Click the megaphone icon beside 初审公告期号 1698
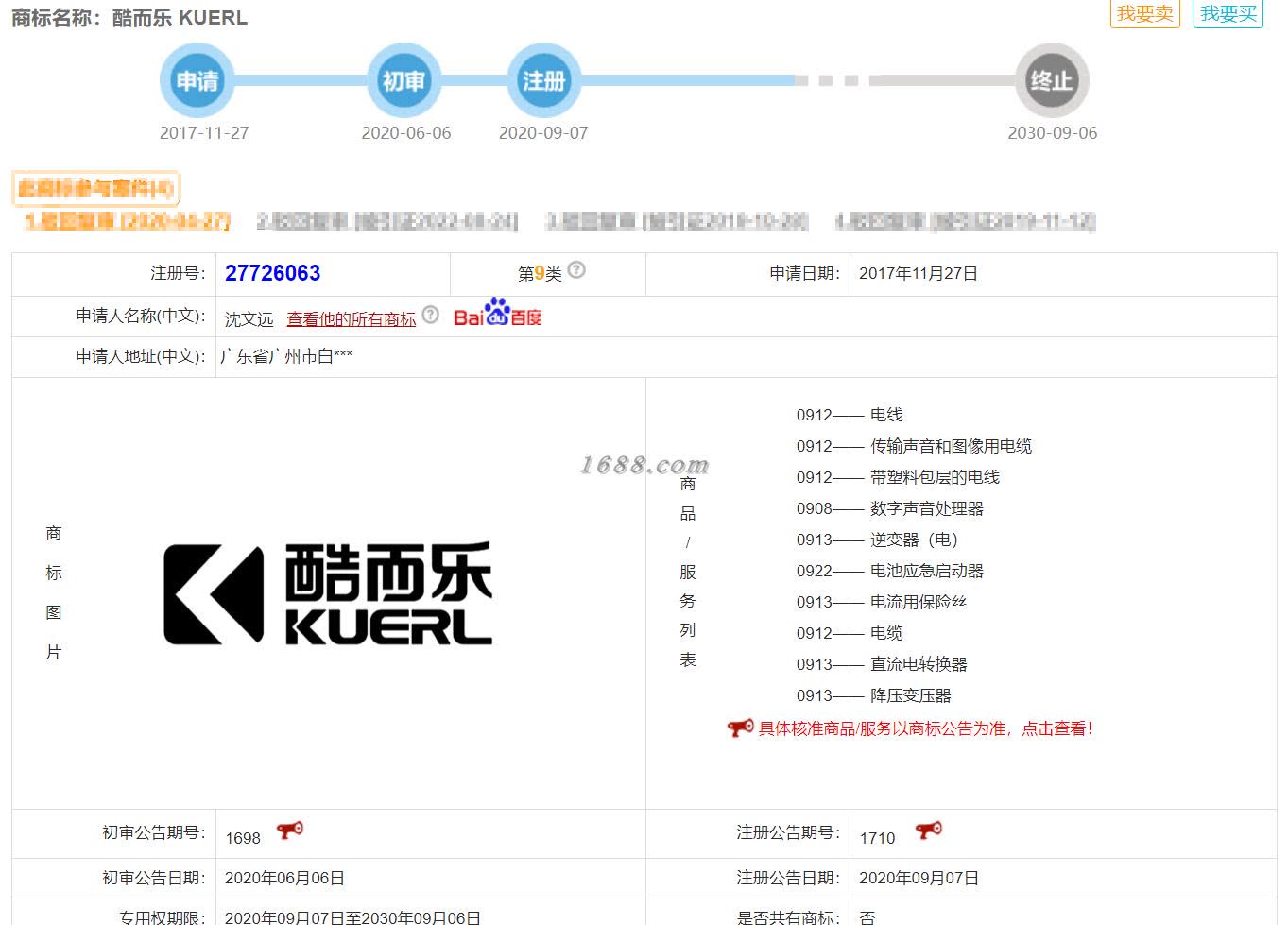Screen dimensions: 1288x925 pyautogui.click(x=290, y=831)
